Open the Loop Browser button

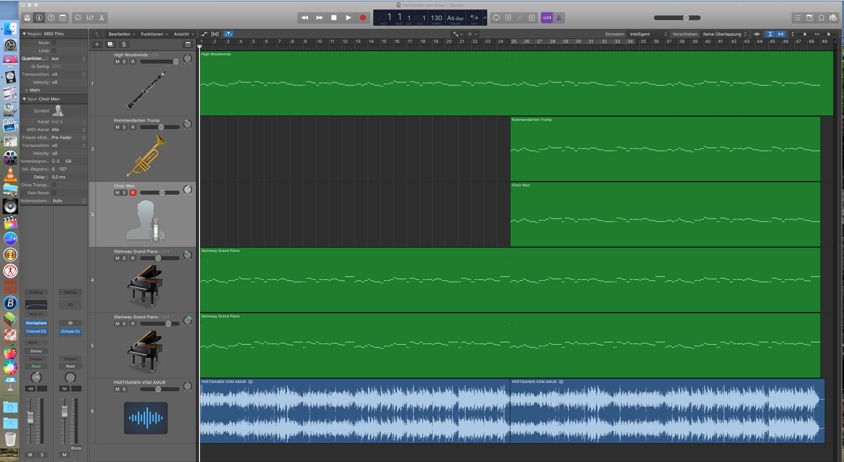(821, 18)
